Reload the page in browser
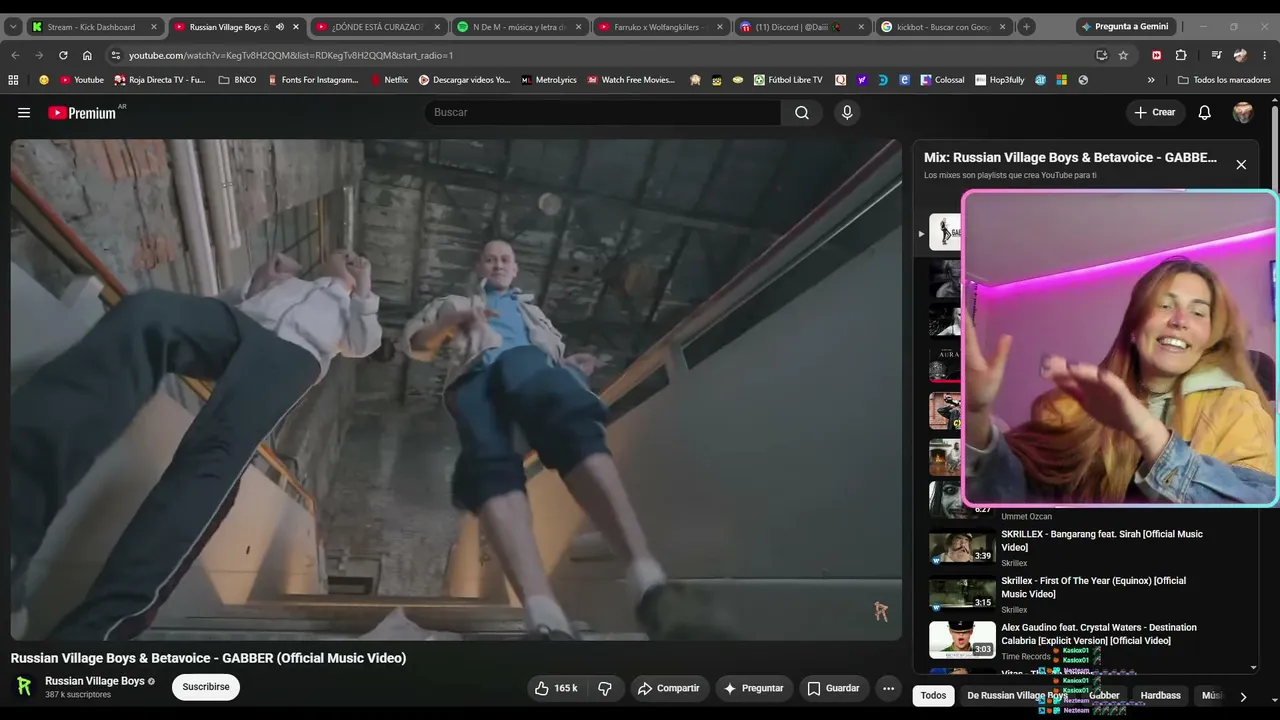 click(x=63, y=55)
